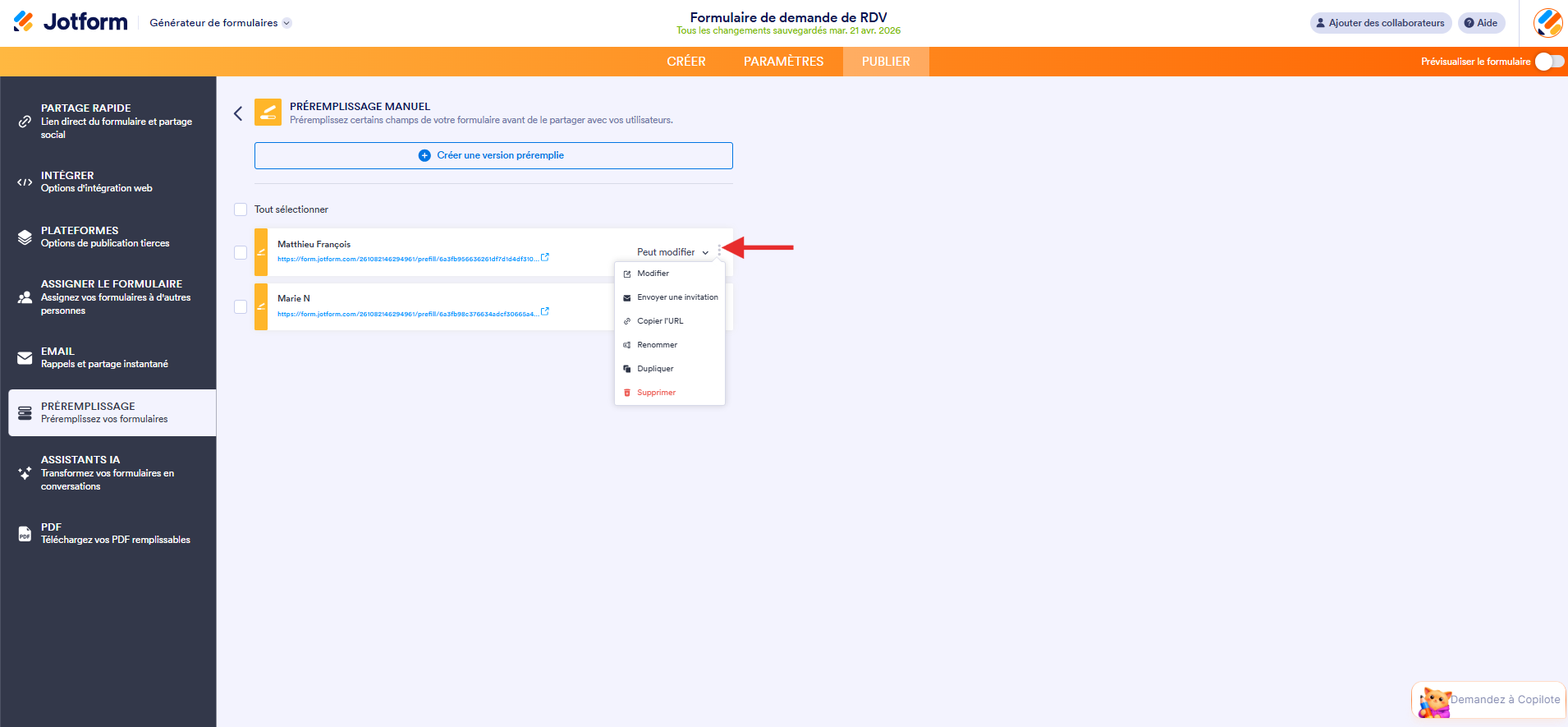Go back with the left chevron arrow
1568x727 pixels.
238,113
